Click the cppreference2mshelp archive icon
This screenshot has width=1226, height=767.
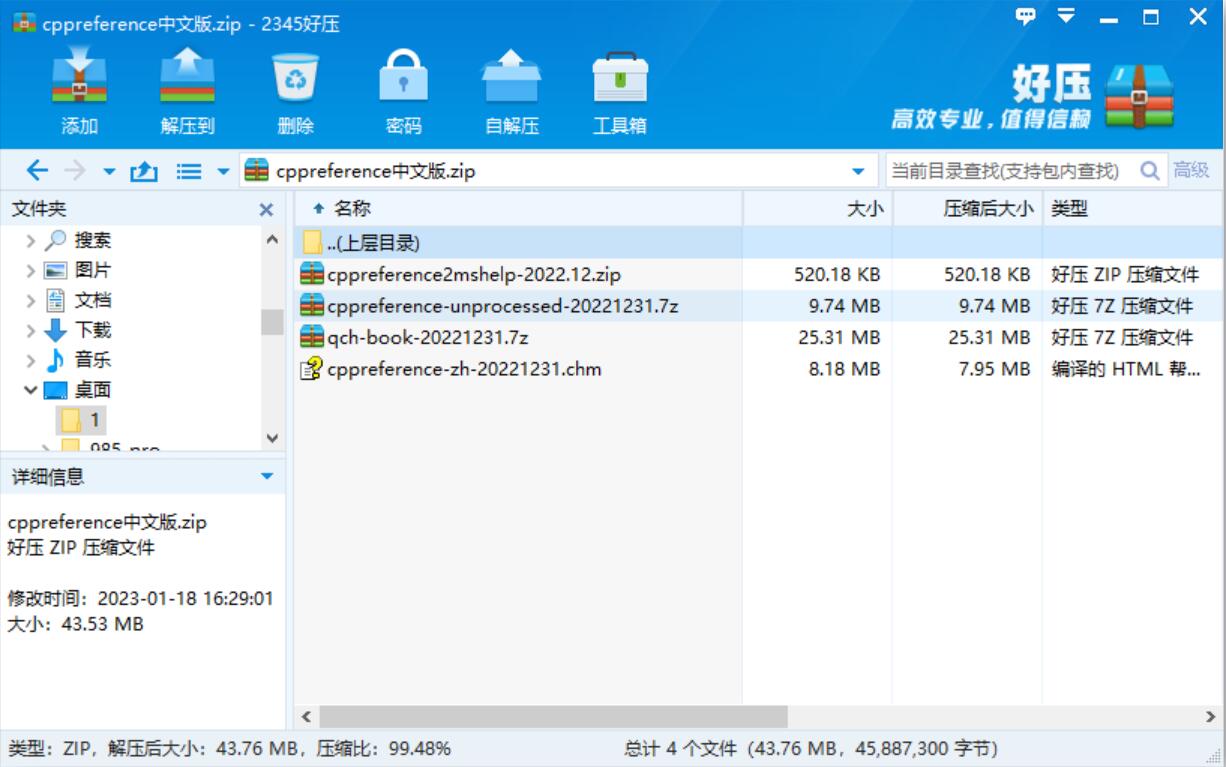pyautogui.click(x=311, y=274)
